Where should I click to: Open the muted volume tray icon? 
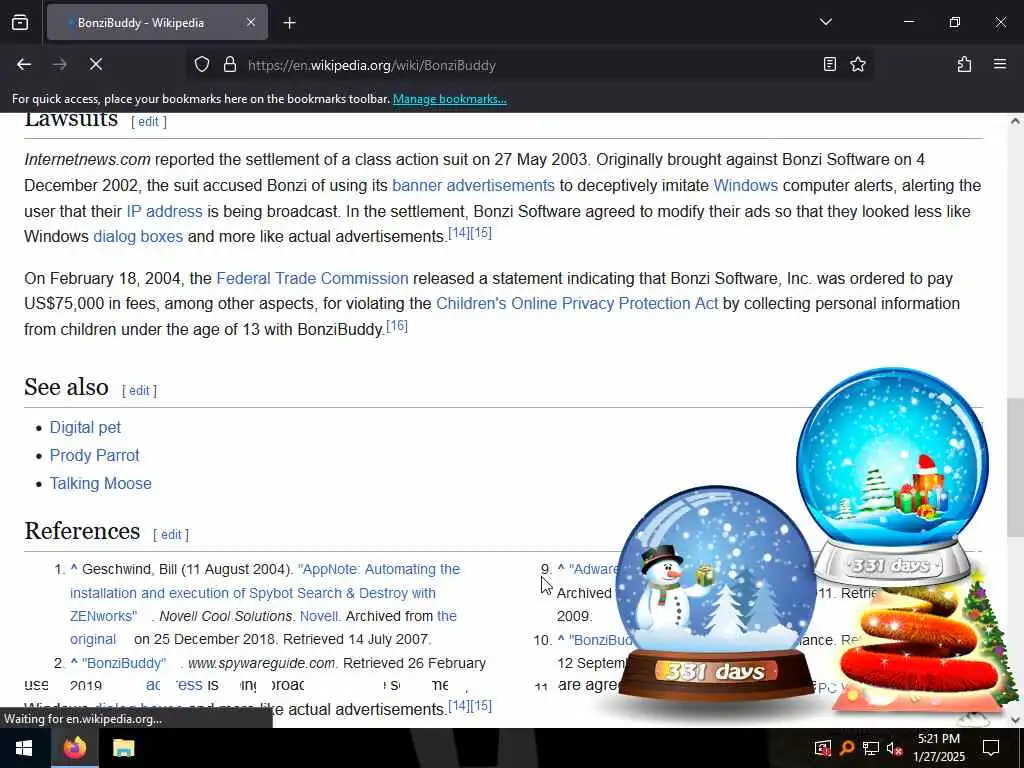(895, 748)
